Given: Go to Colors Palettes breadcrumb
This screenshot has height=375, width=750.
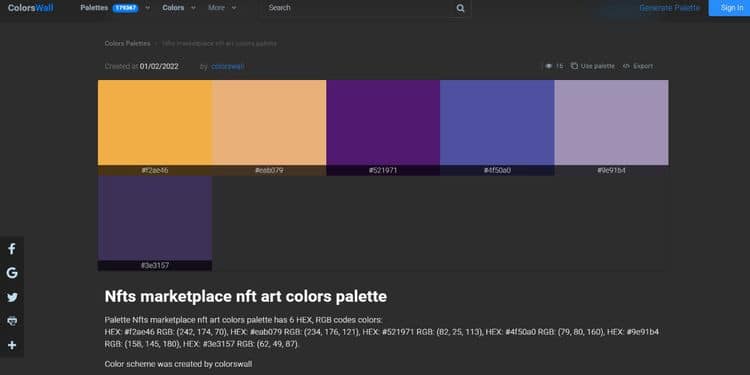Looking at the screenshot, I should click(x=127, y=44).
